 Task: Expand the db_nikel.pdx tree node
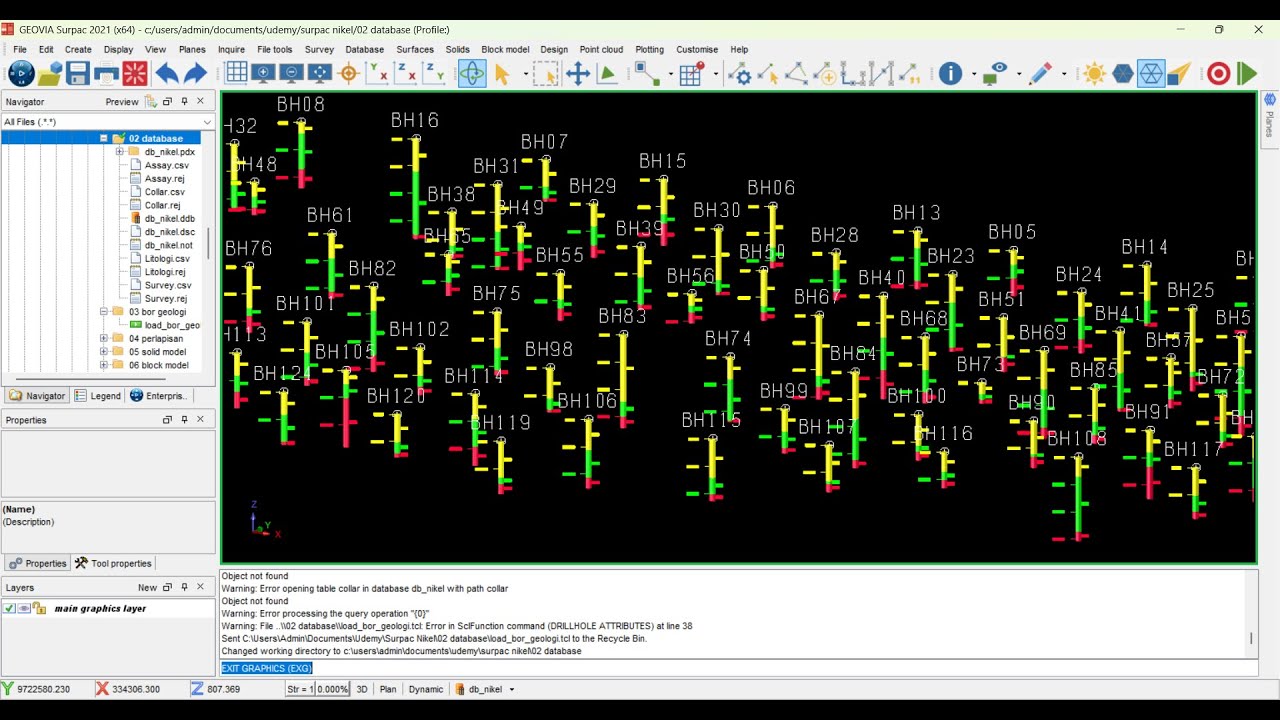point(119,152)
